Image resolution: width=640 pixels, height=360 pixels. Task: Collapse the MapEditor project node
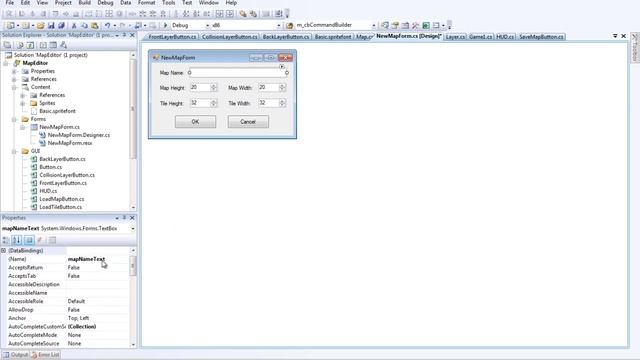[x=6, y=63]
